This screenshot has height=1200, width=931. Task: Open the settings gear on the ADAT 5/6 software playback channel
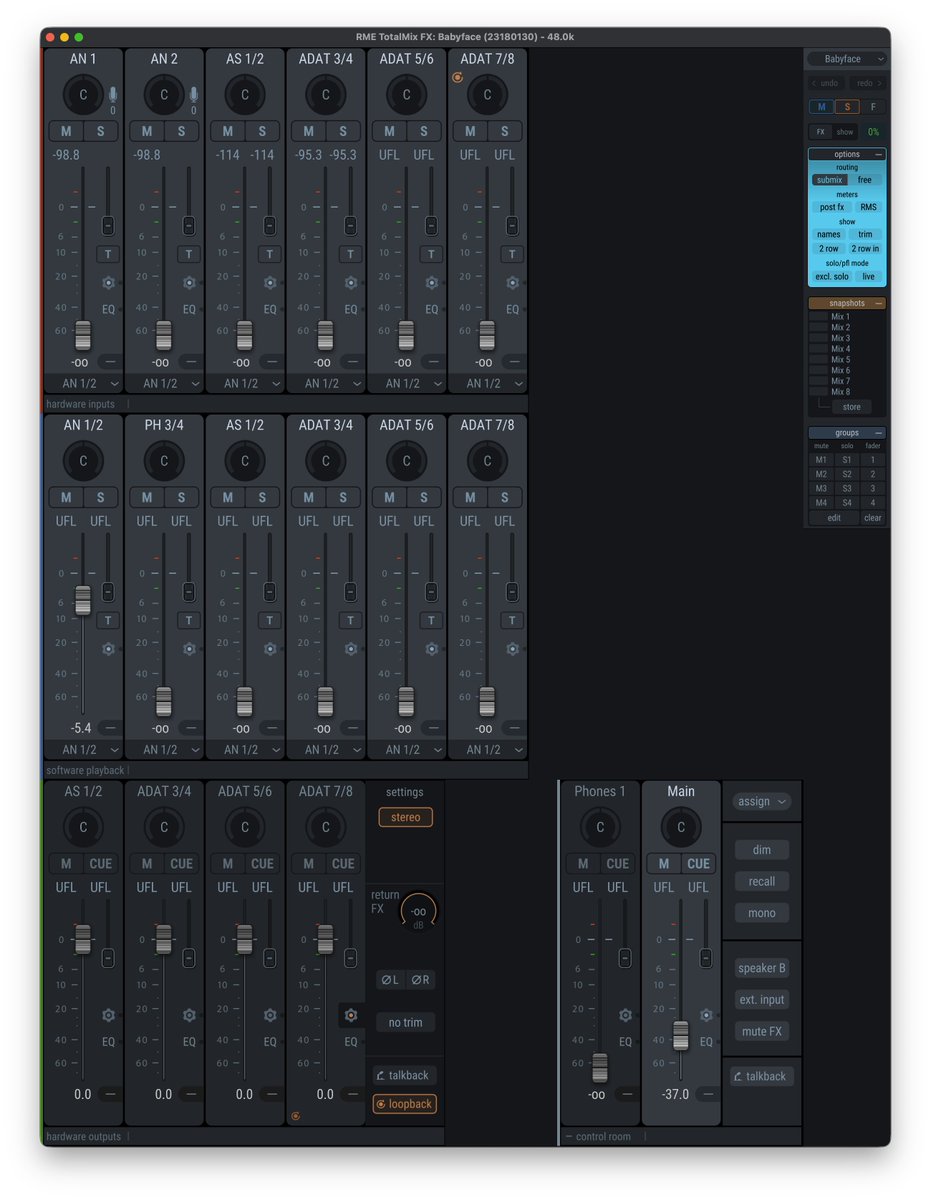pyautogui.click(x=432, y=649)
